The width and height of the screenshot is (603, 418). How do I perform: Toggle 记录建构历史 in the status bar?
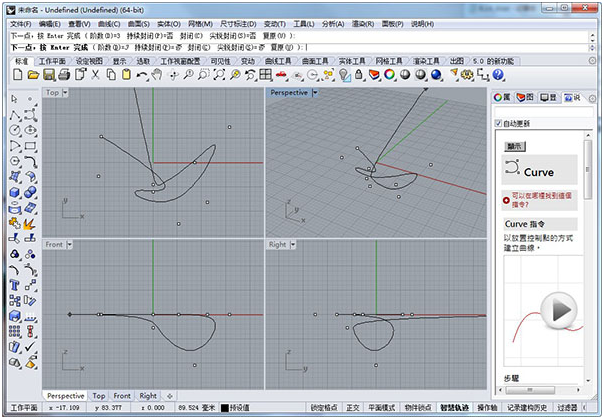(x=527, y=408)
